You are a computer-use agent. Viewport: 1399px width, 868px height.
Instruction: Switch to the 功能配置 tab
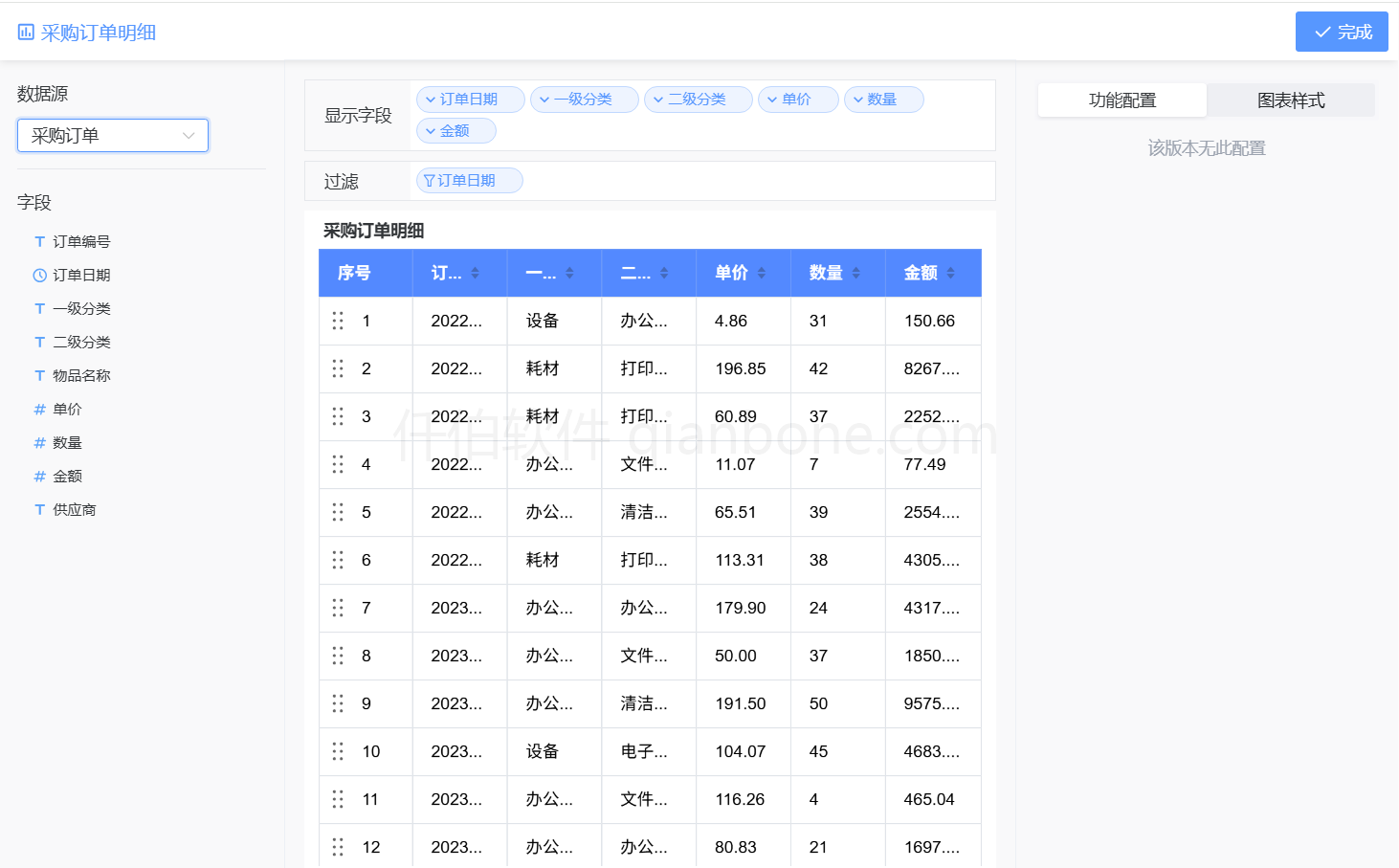click(1121, 100)
